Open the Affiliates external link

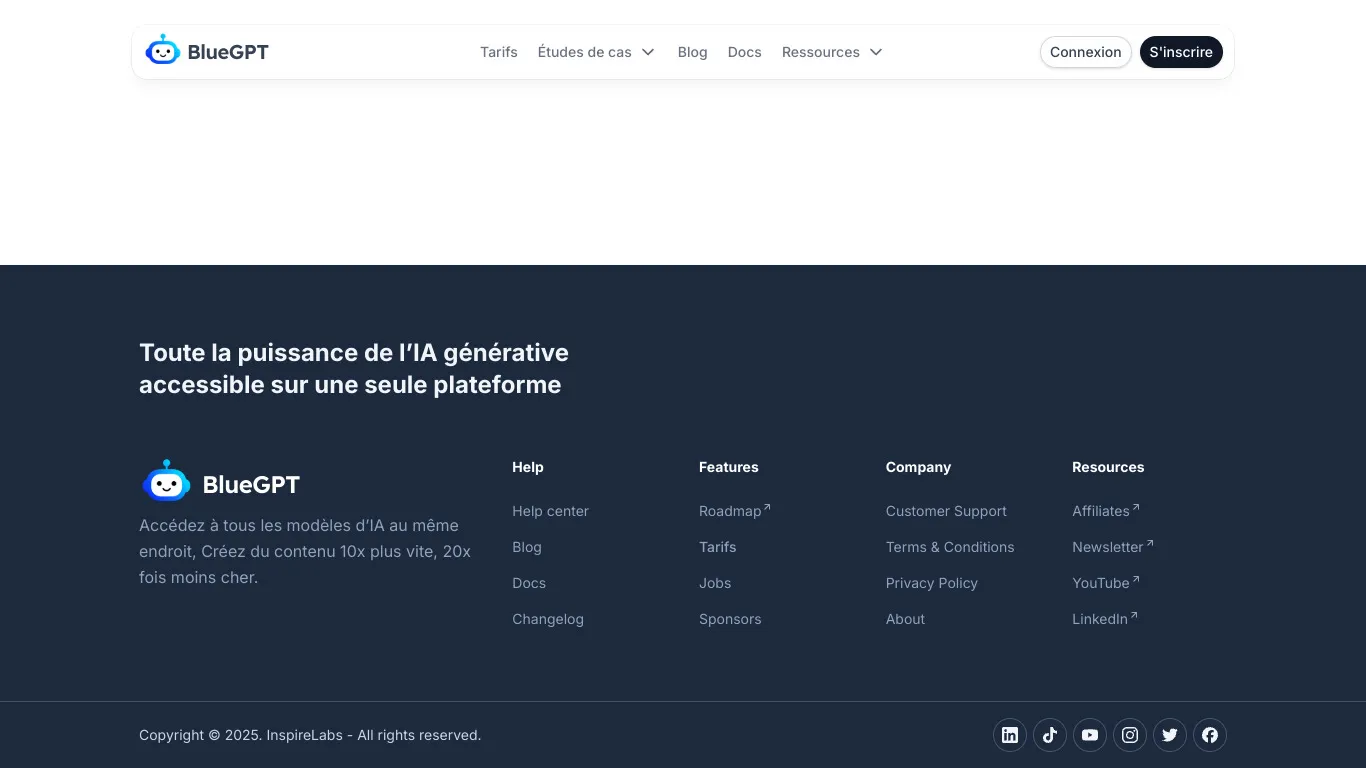pyautogui.click(x=1106, y=511)
